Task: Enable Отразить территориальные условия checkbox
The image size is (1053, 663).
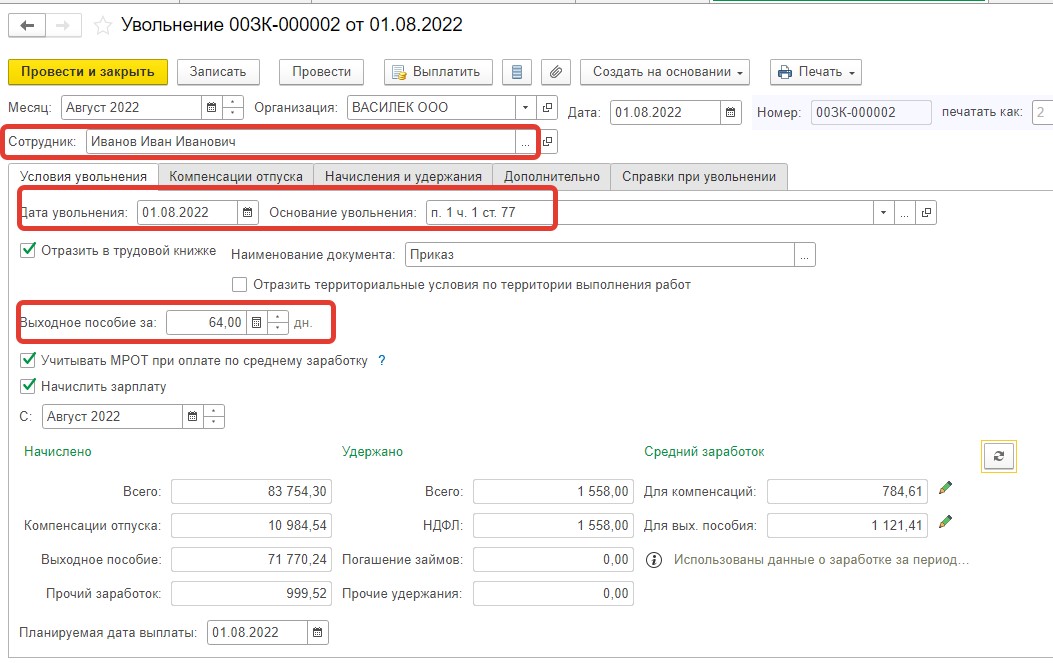Action: point(239,285)
